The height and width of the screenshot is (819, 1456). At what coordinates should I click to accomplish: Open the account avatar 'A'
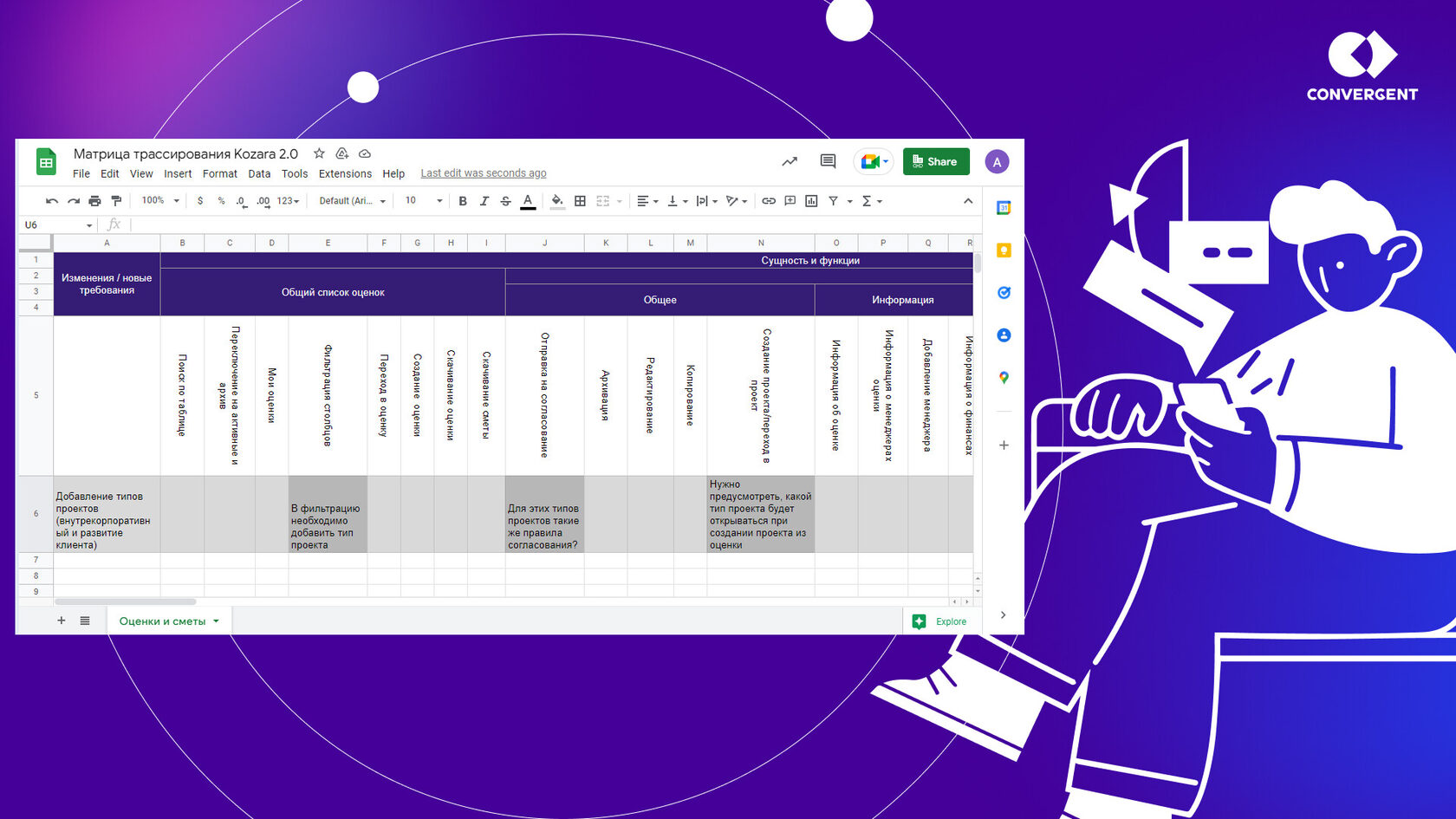(997, 162)
